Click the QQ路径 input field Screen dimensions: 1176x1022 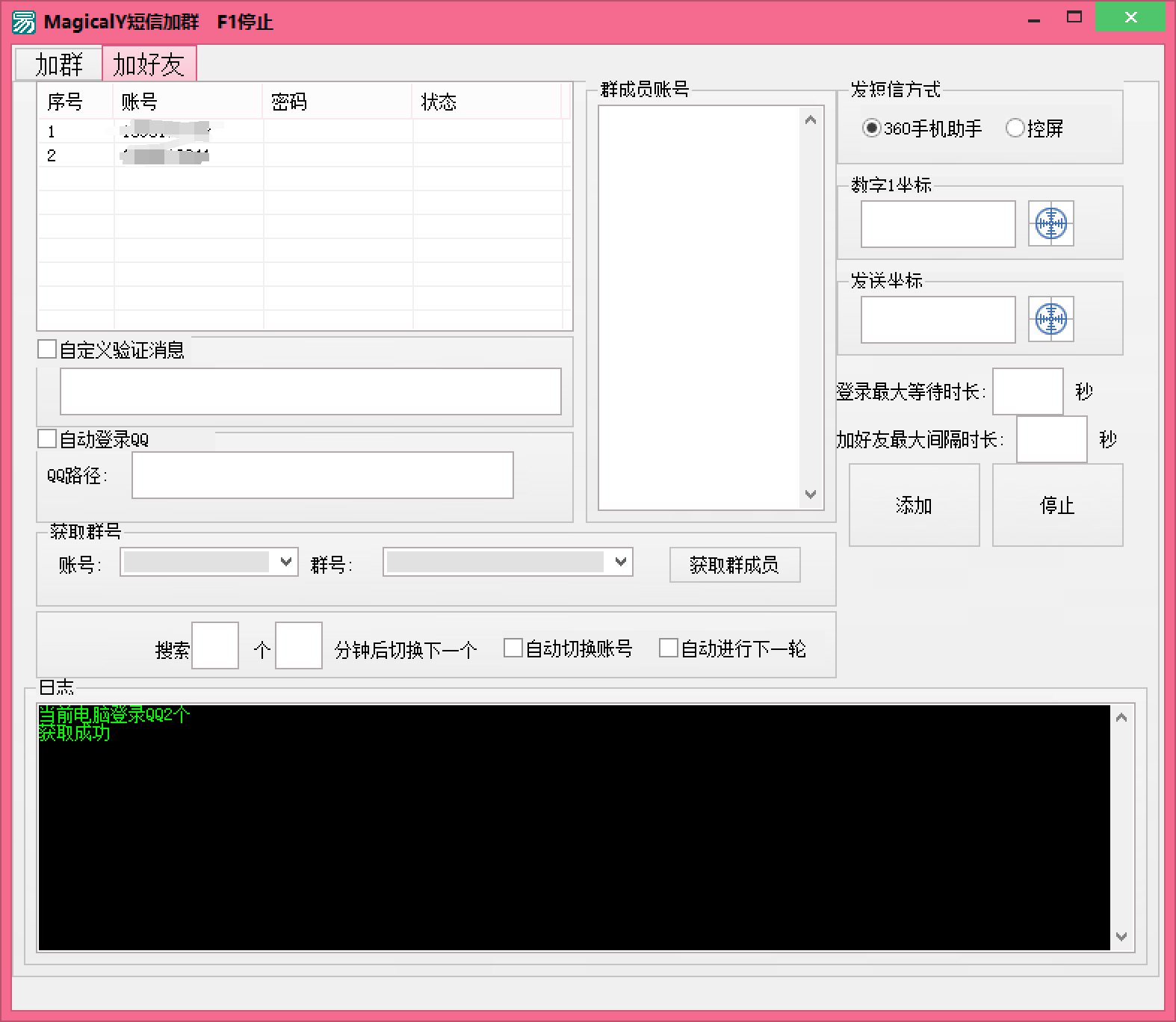click(x=323, y=475)
